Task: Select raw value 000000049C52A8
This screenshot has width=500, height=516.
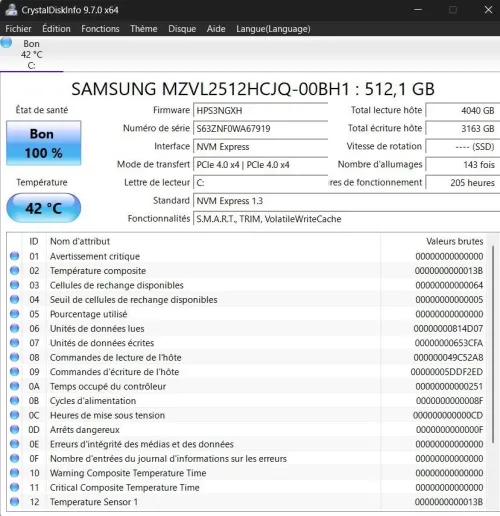Action: tap(448, 358)
